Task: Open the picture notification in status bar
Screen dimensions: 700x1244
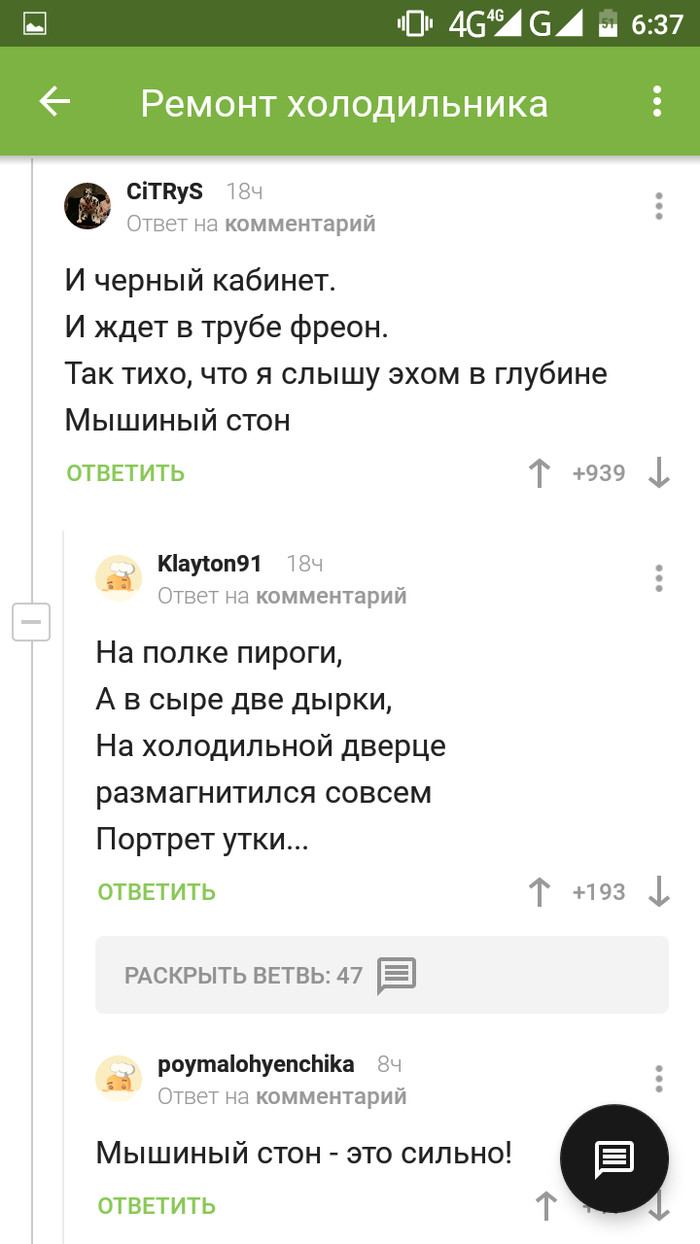Action: (x=35, y=22)
